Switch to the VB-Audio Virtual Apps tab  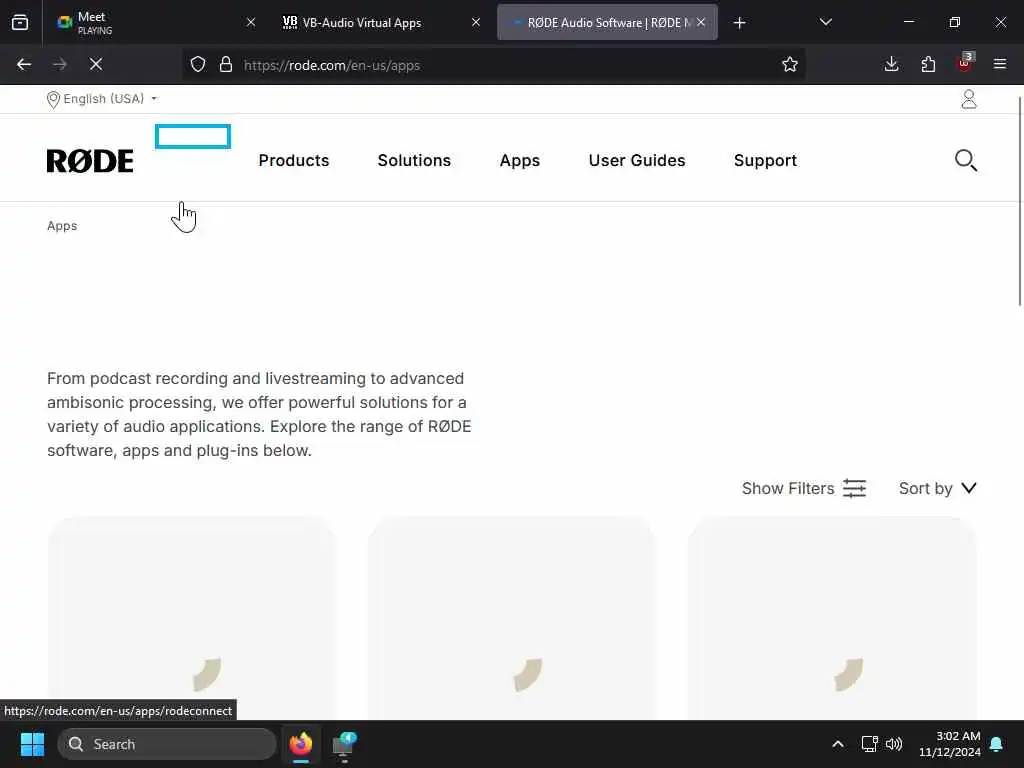click(x=381, y=22)
